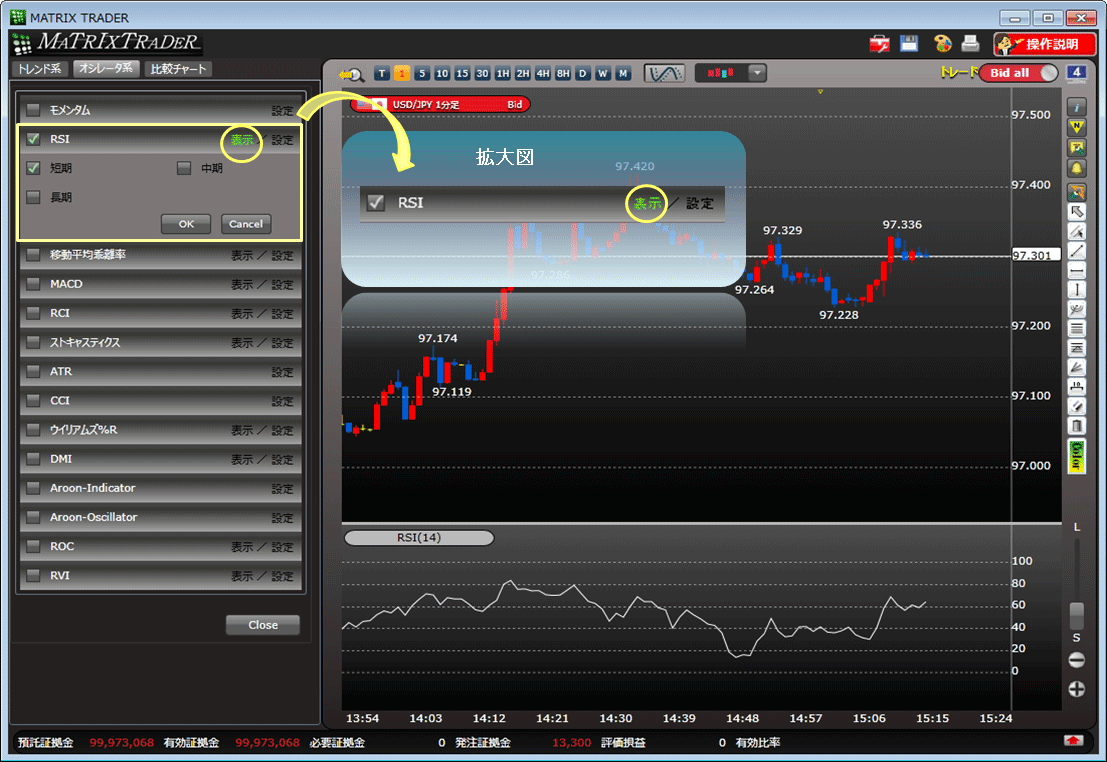Toggle the Bid all switch
This screenshot has width=1107, height=762.
point(1018,73)
